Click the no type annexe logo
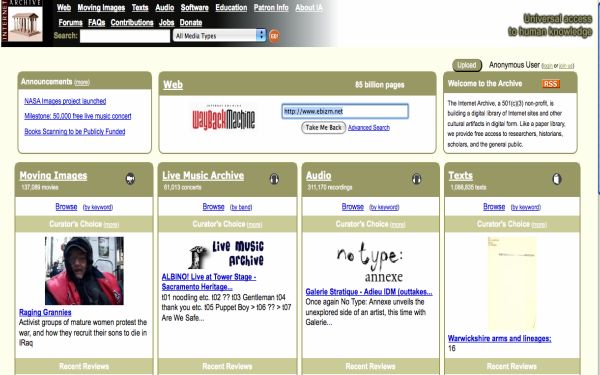Screen dimensions: 600x375 (x=370, y=263)
